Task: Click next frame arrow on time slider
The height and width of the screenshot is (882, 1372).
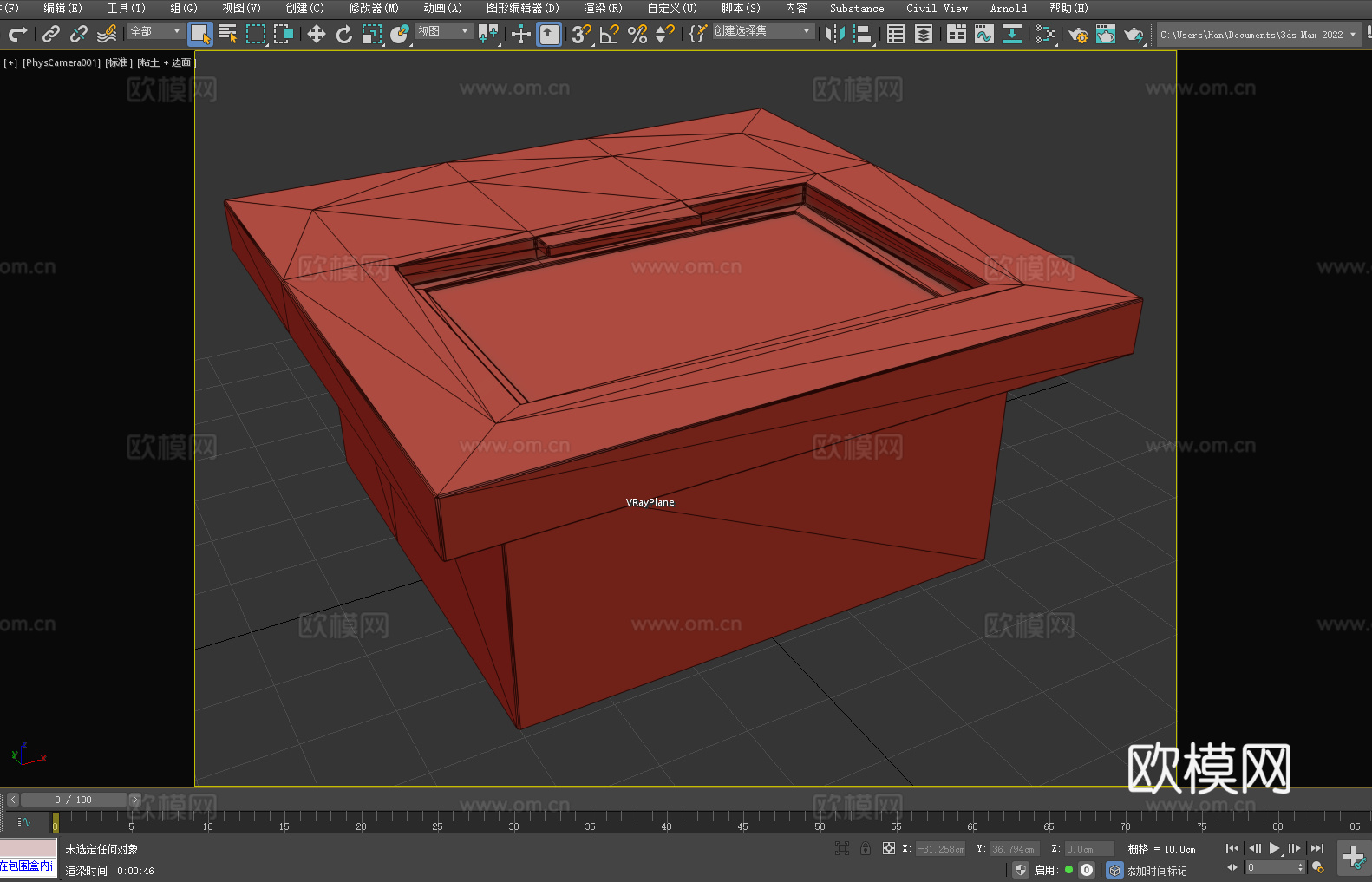Action: pyautogui.click(x=134, y=800)
